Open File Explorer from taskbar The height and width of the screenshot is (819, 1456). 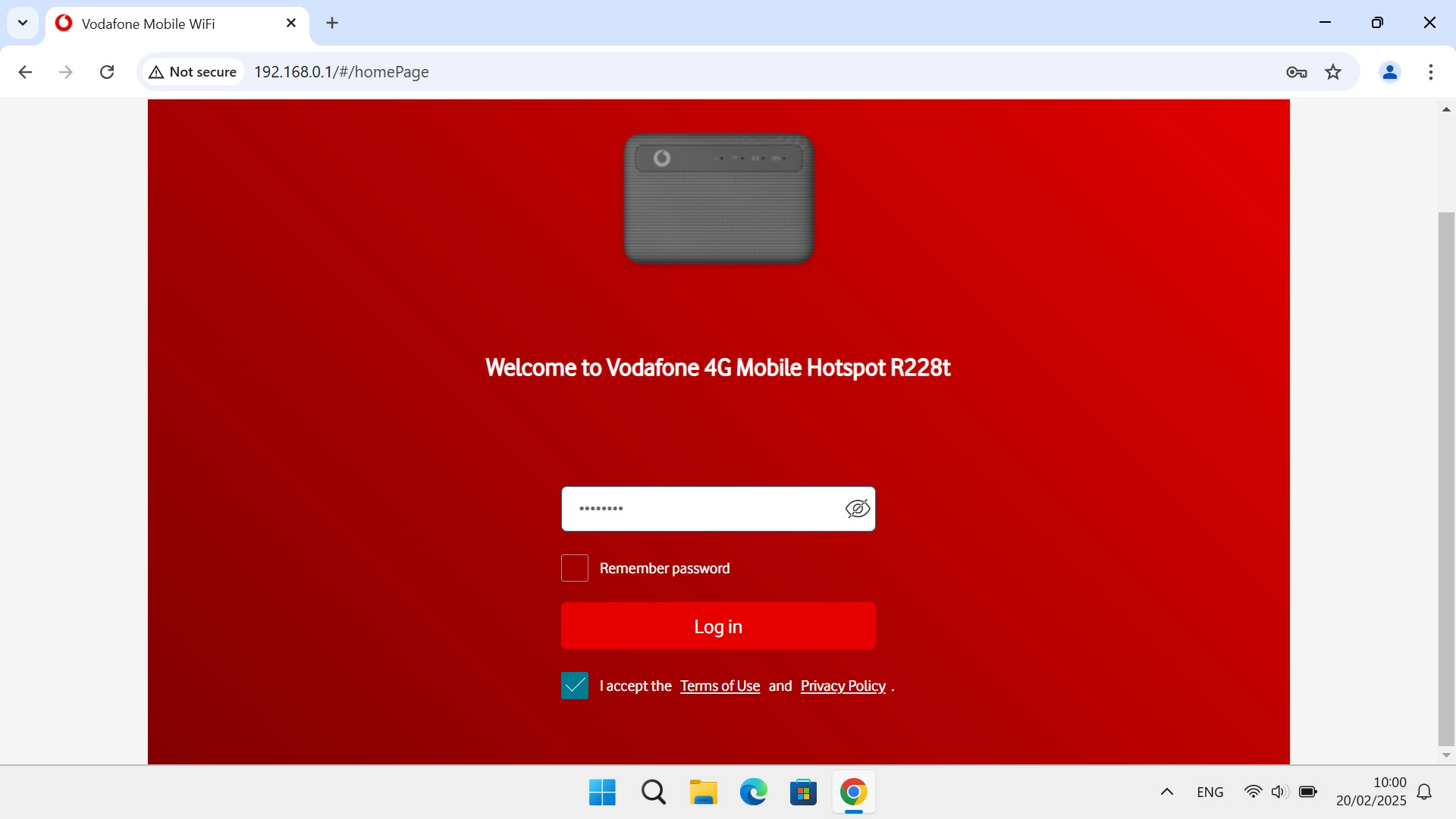[703, 792]
